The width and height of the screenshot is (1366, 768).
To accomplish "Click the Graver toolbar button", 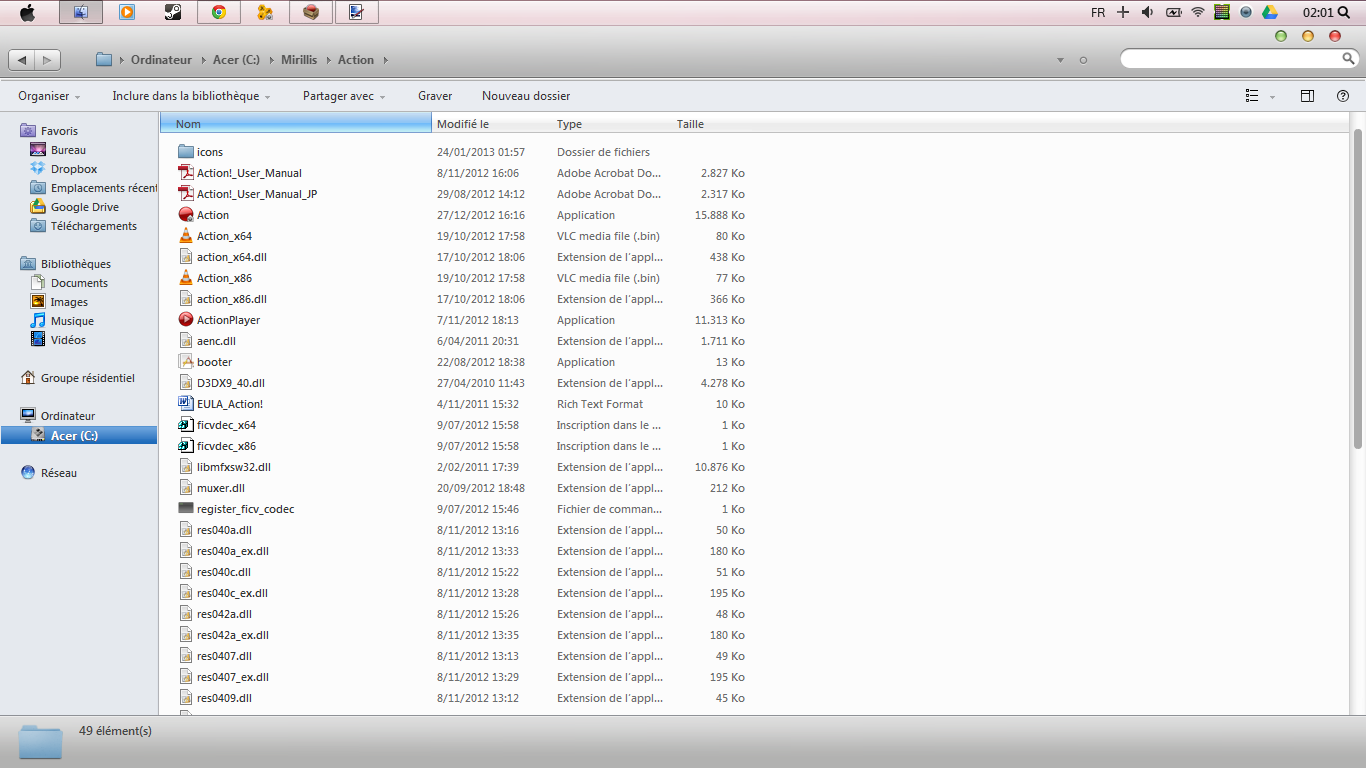I will click(435, 96).
